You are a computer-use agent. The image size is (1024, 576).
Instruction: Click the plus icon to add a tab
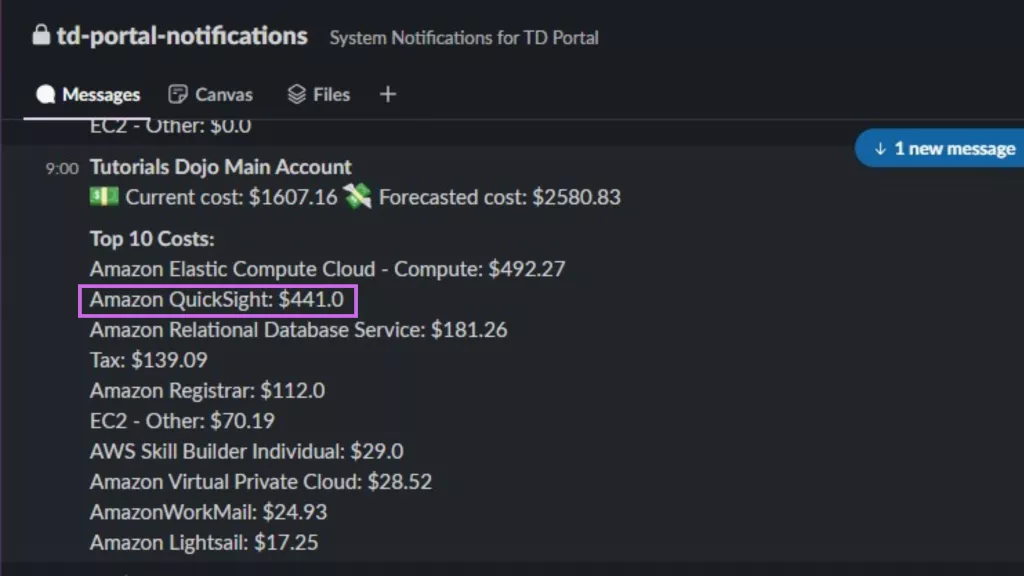click(x=388, y=95)
